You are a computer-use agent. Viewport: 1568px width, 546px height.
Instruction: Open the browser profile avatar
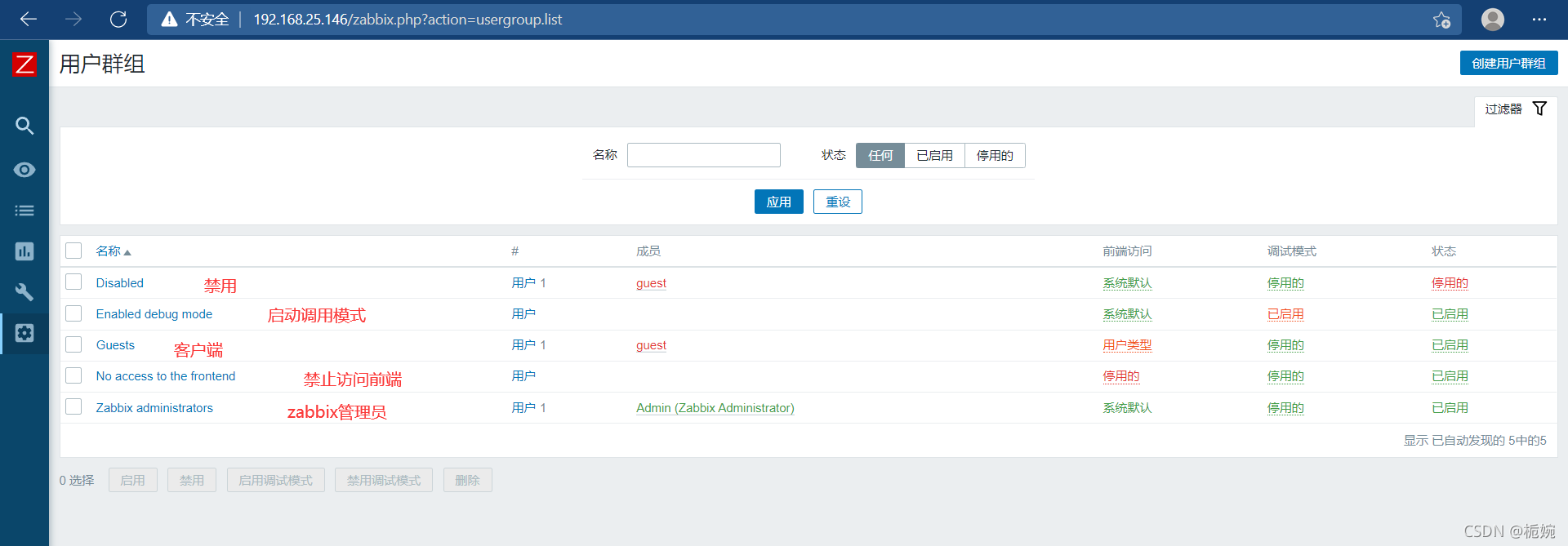[1493, 19]
